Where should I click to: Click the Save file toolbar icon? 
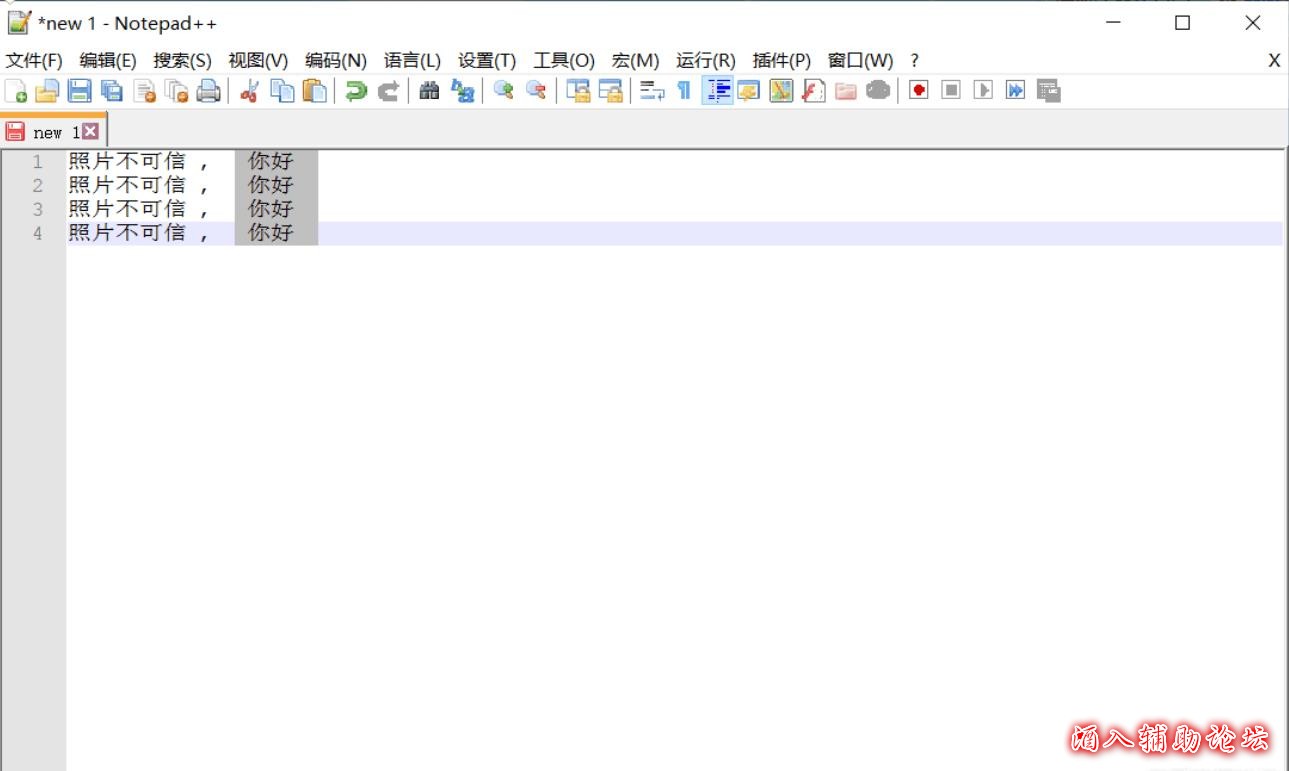79,91
